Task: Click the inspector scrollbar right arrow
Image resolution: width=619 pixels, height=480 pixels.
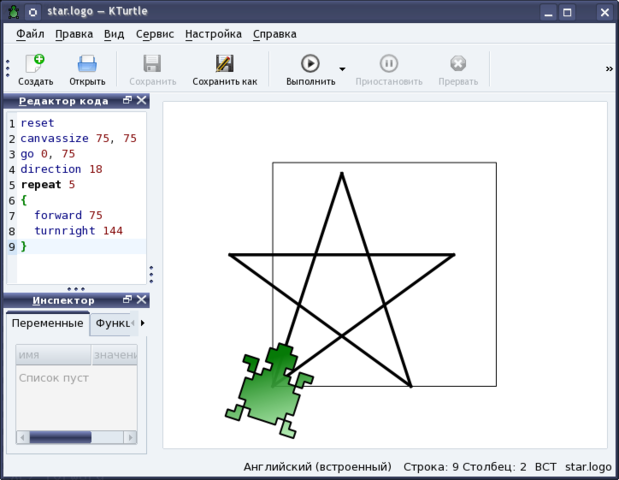Action: (x=130, y=437)
